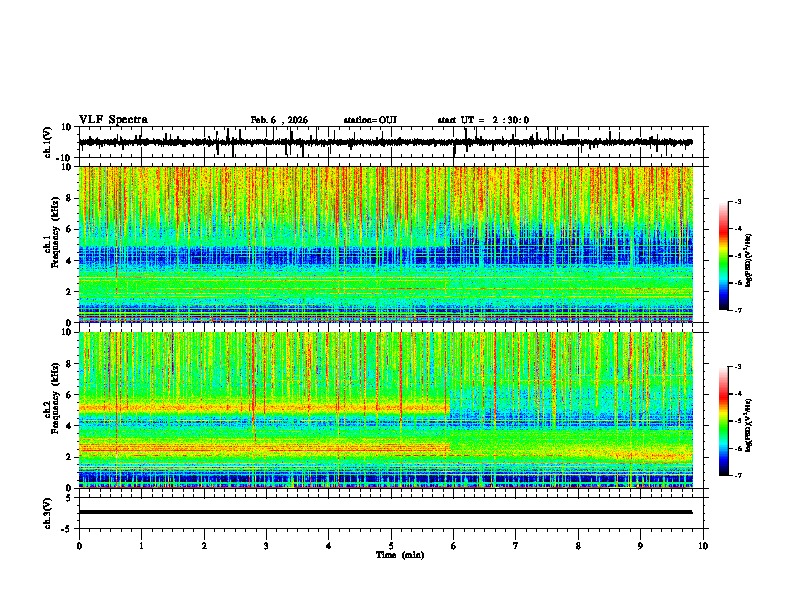Click the ch.2 spectrogram color scale bar
The width and height of the screenshot is (792, 612).
[723, 421]
